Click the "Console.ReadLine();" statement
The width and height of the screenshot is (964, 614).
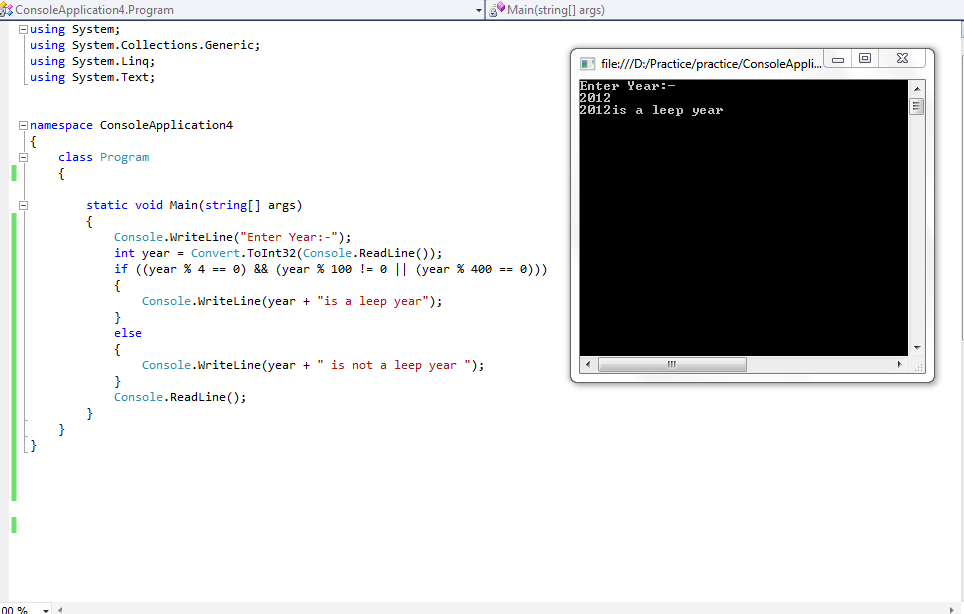coord(180,397)
